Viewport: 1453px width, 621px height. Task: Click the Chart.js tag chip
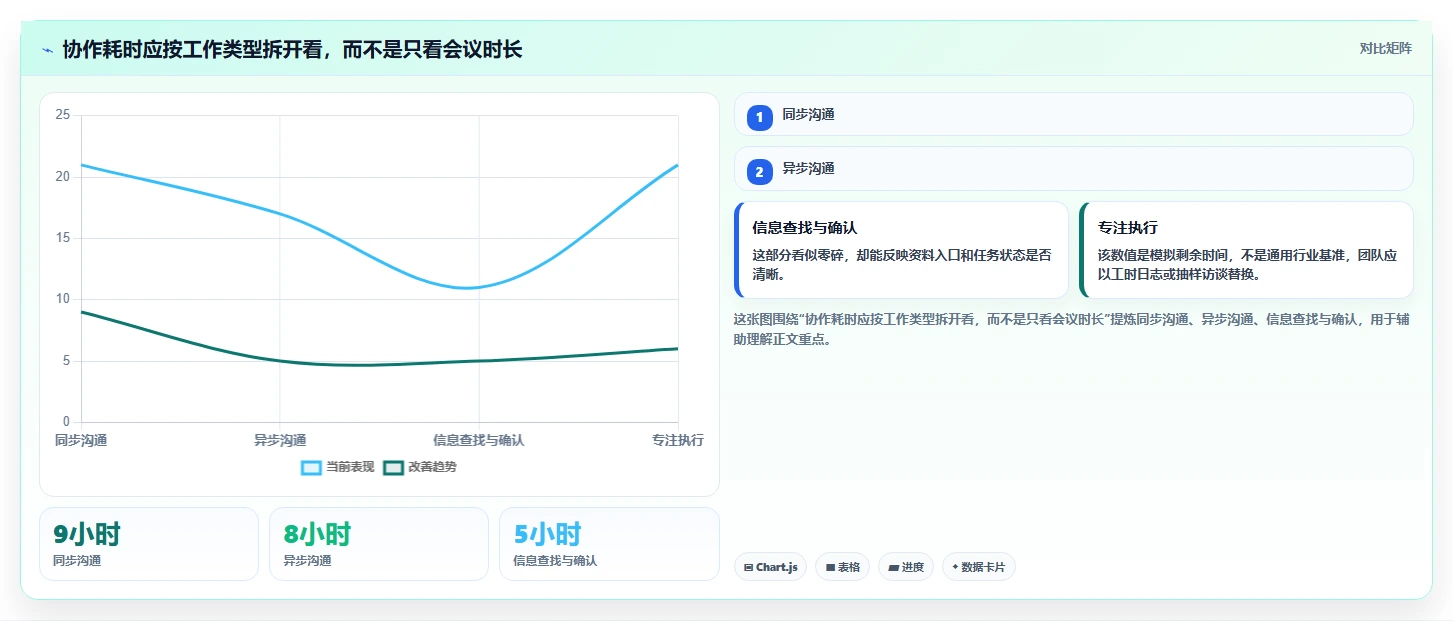coord(770,567)
